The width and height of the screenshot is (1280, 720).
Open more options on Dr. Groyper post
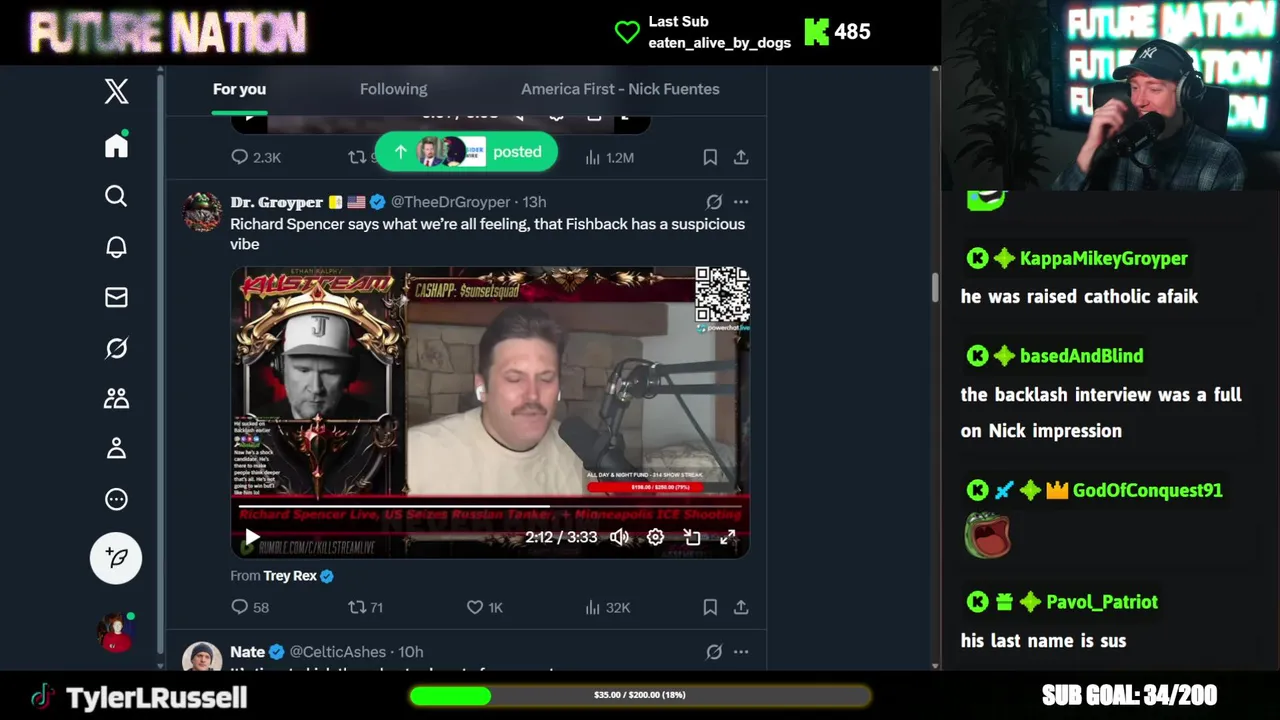tap(741, 202)
